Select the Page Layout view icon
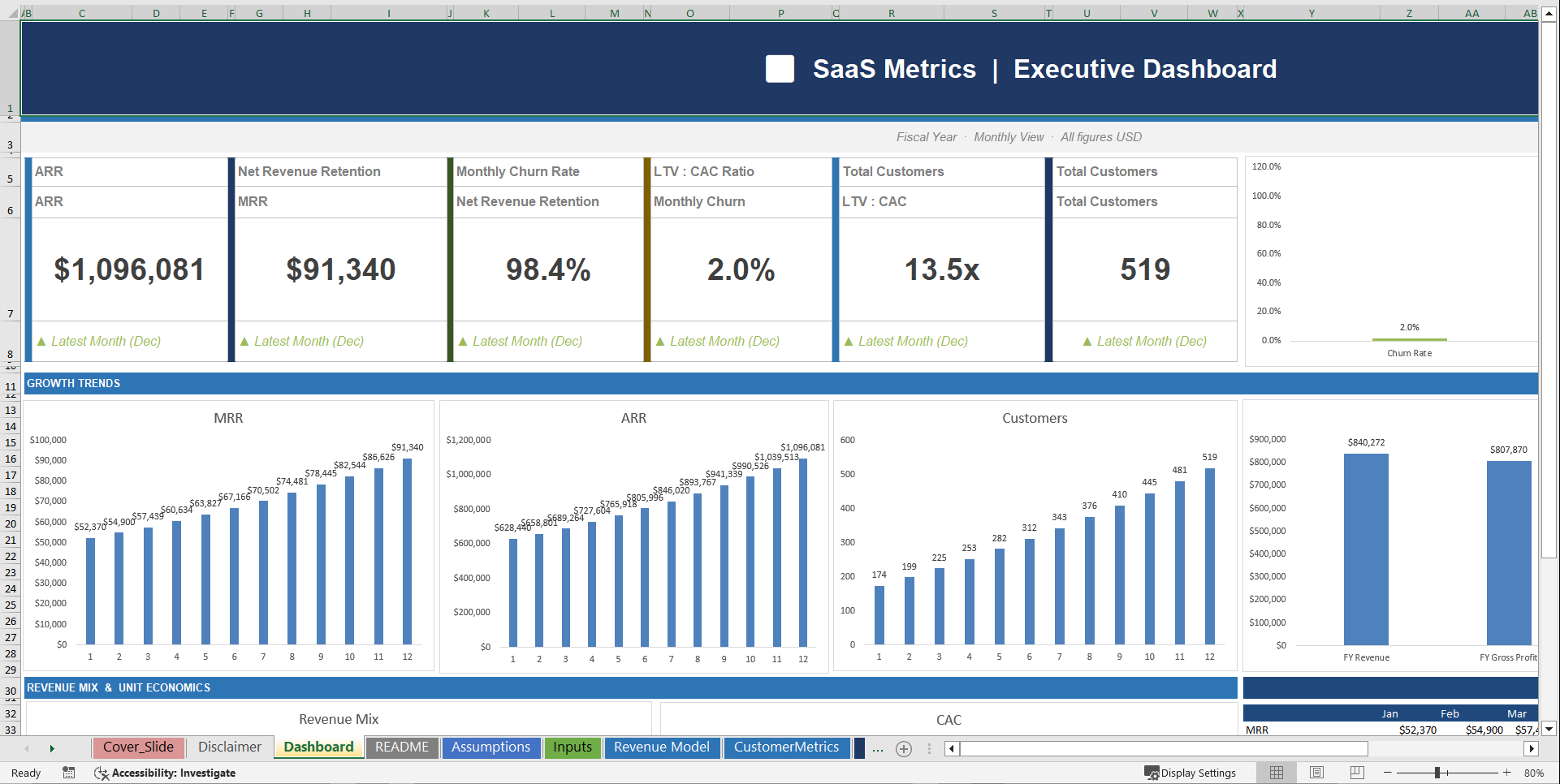This screenshot has height=784, width=1560. (1316, 773)
